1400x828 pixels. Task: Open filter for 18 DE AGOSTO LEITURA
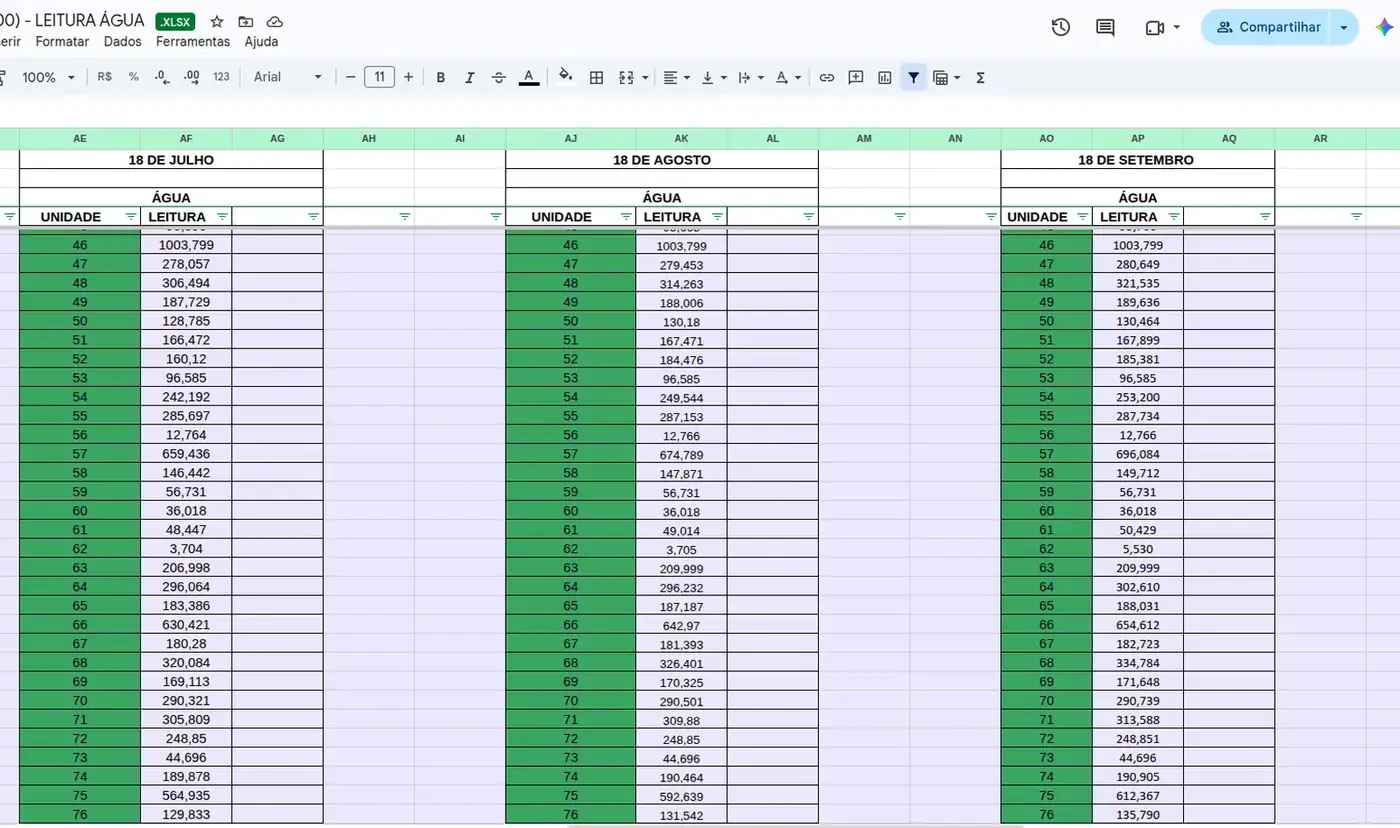pyautogui.click(x=717, y=217)
